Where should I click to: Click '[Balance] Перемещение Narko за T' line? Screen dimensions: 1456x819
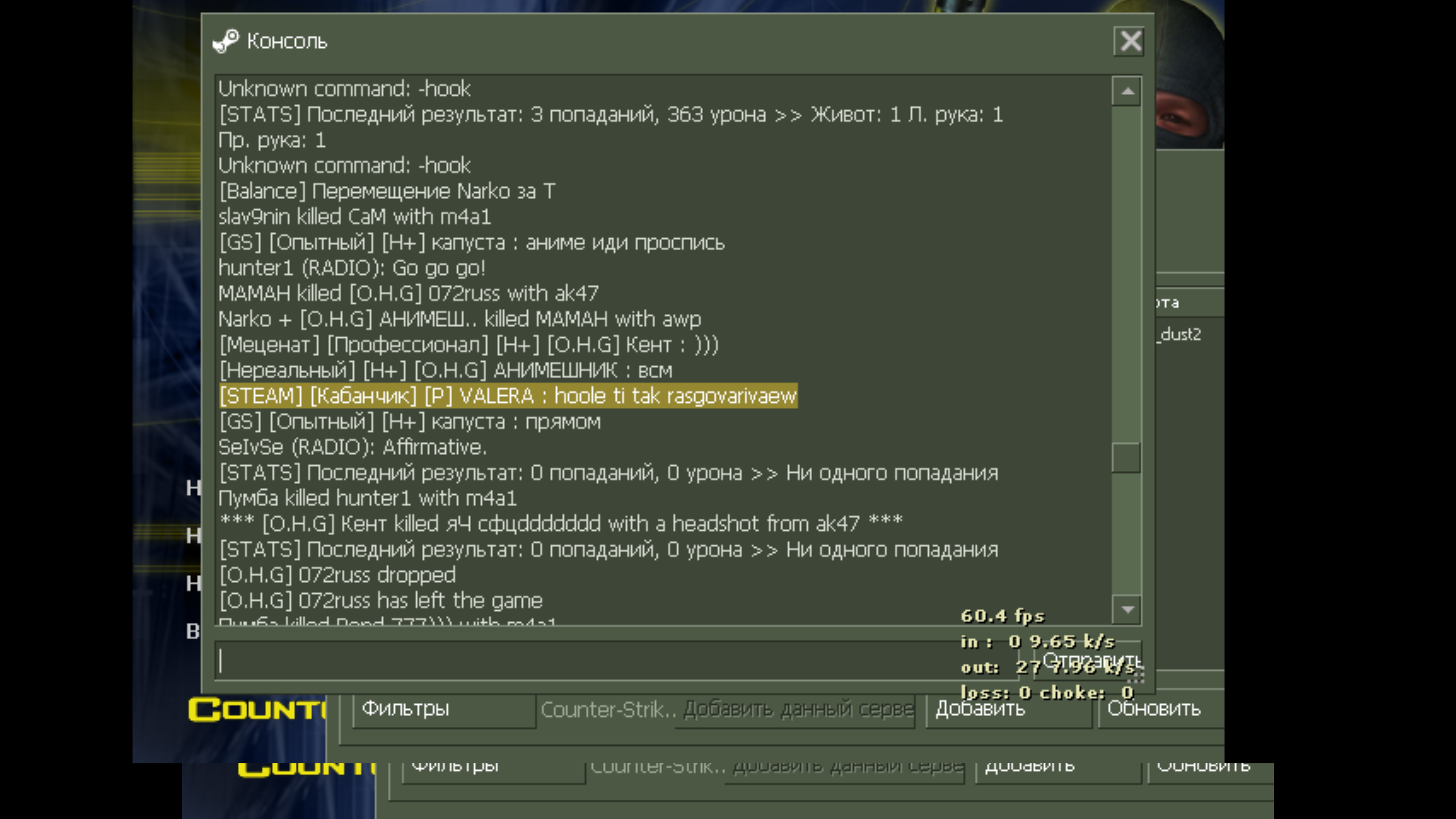tap(387, 191)
